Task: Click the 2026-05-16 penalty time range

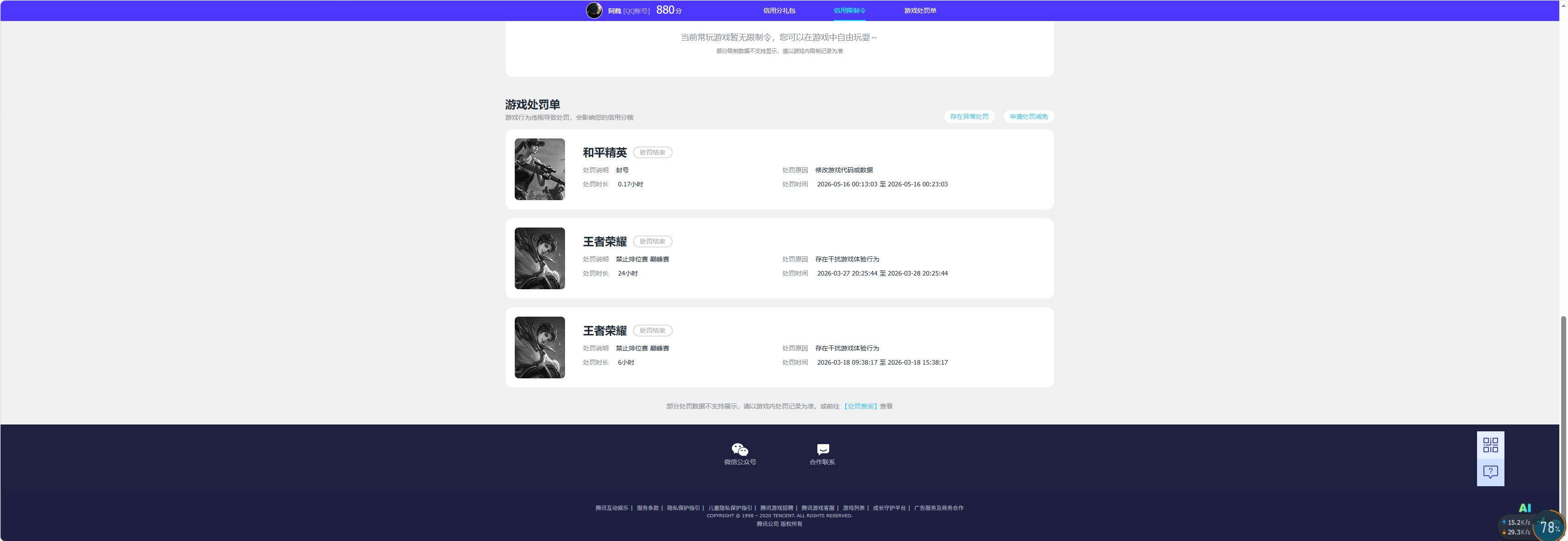Action: (x=882, y=184)
